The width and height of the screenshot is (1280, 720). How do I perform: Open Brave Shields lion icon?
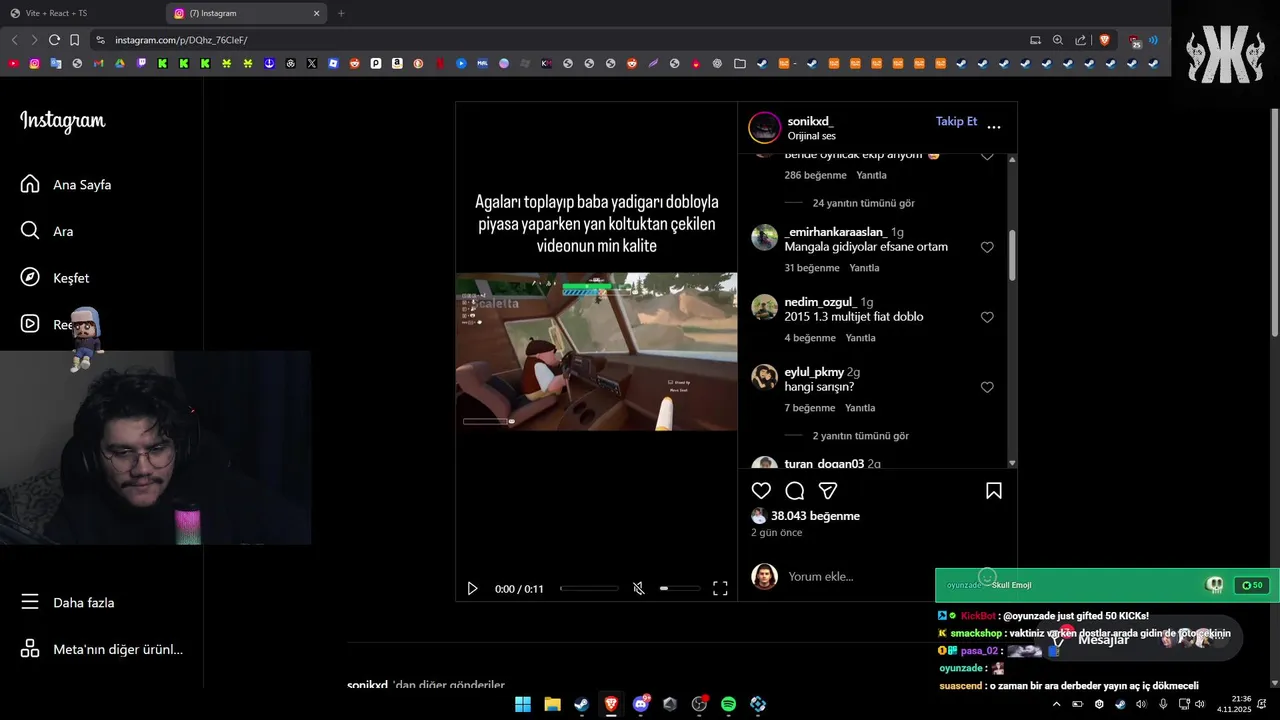[1104, 40]
